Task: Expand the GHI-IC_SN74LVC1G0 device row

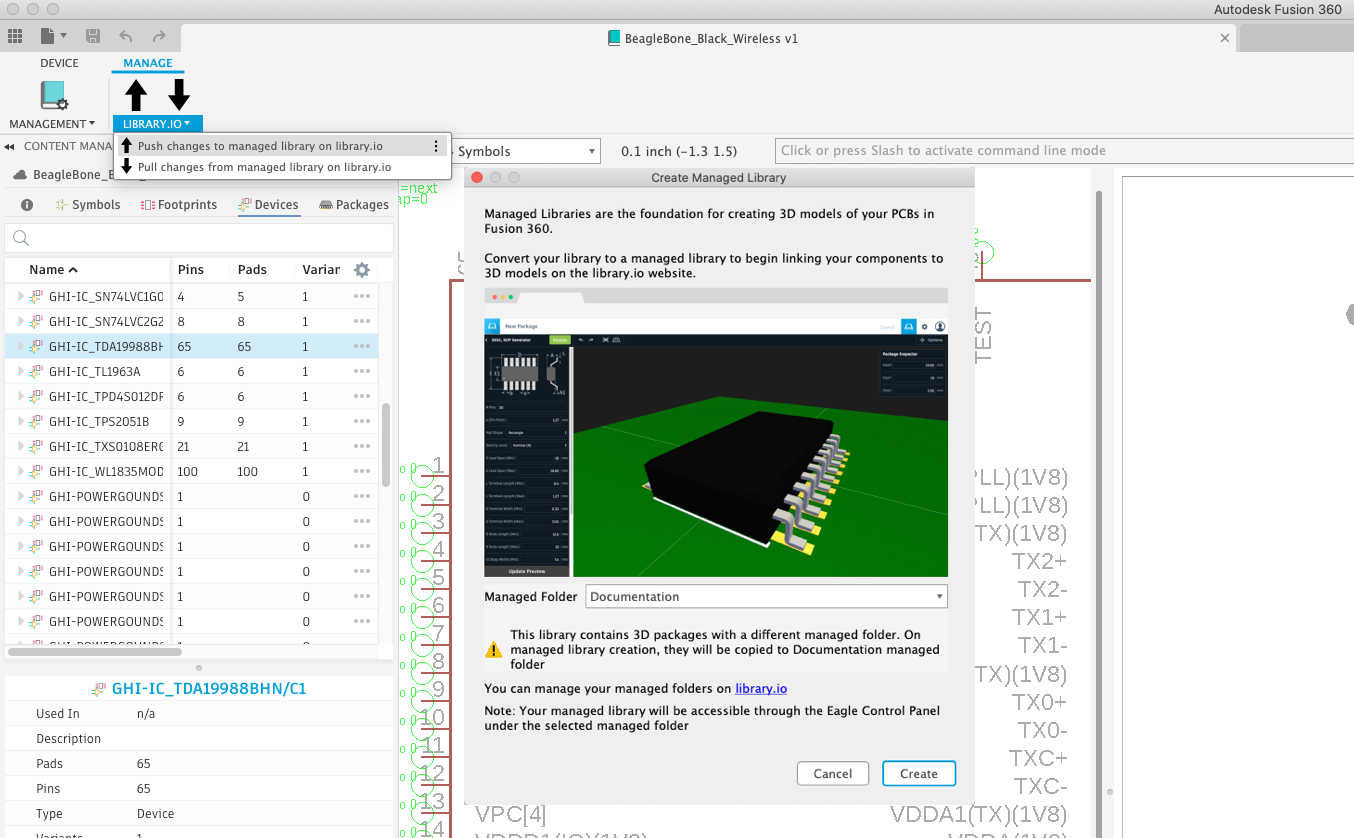Action: [x=20, y=297]
